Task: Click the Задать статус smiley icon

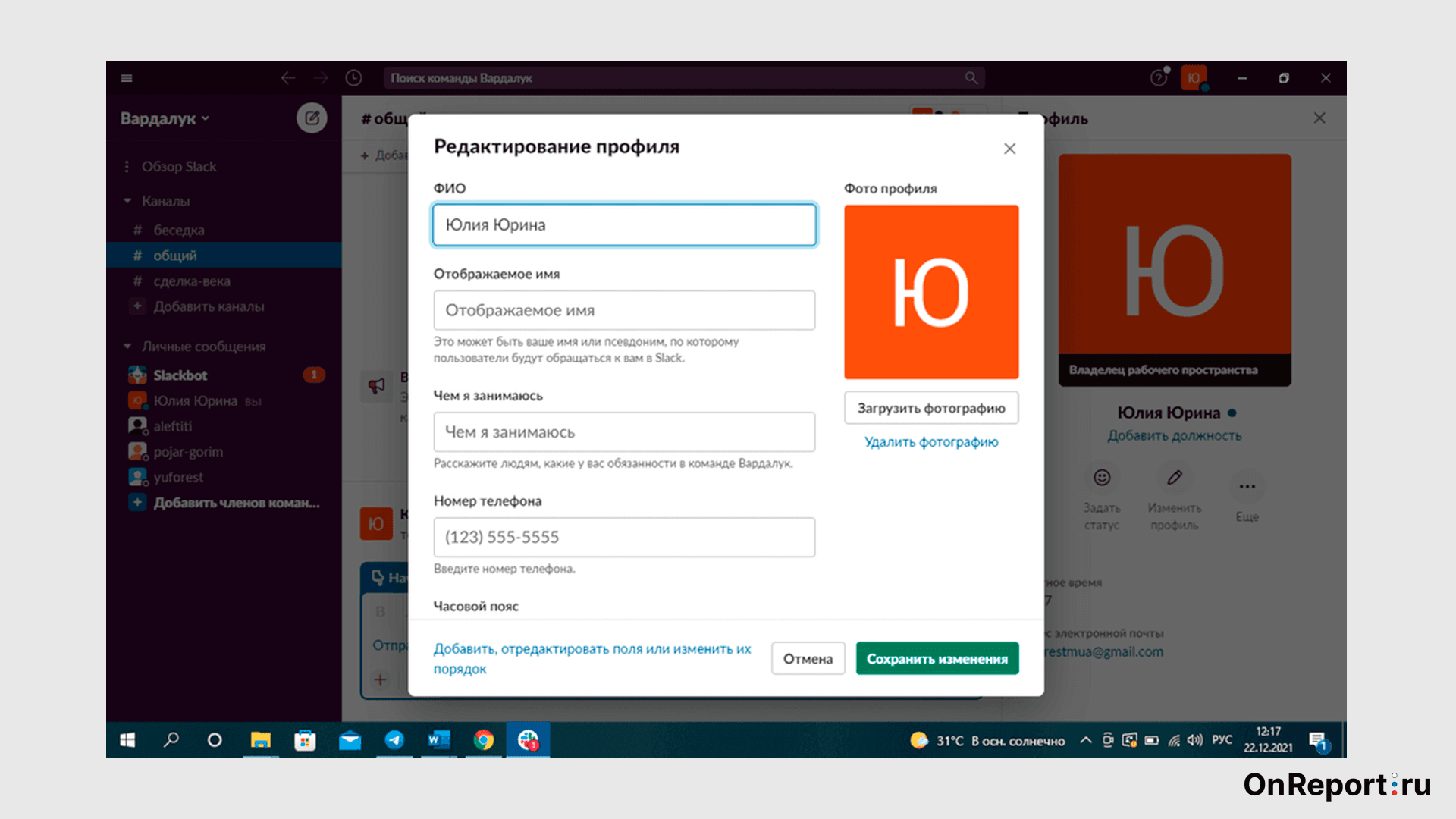Action: 1102,477
